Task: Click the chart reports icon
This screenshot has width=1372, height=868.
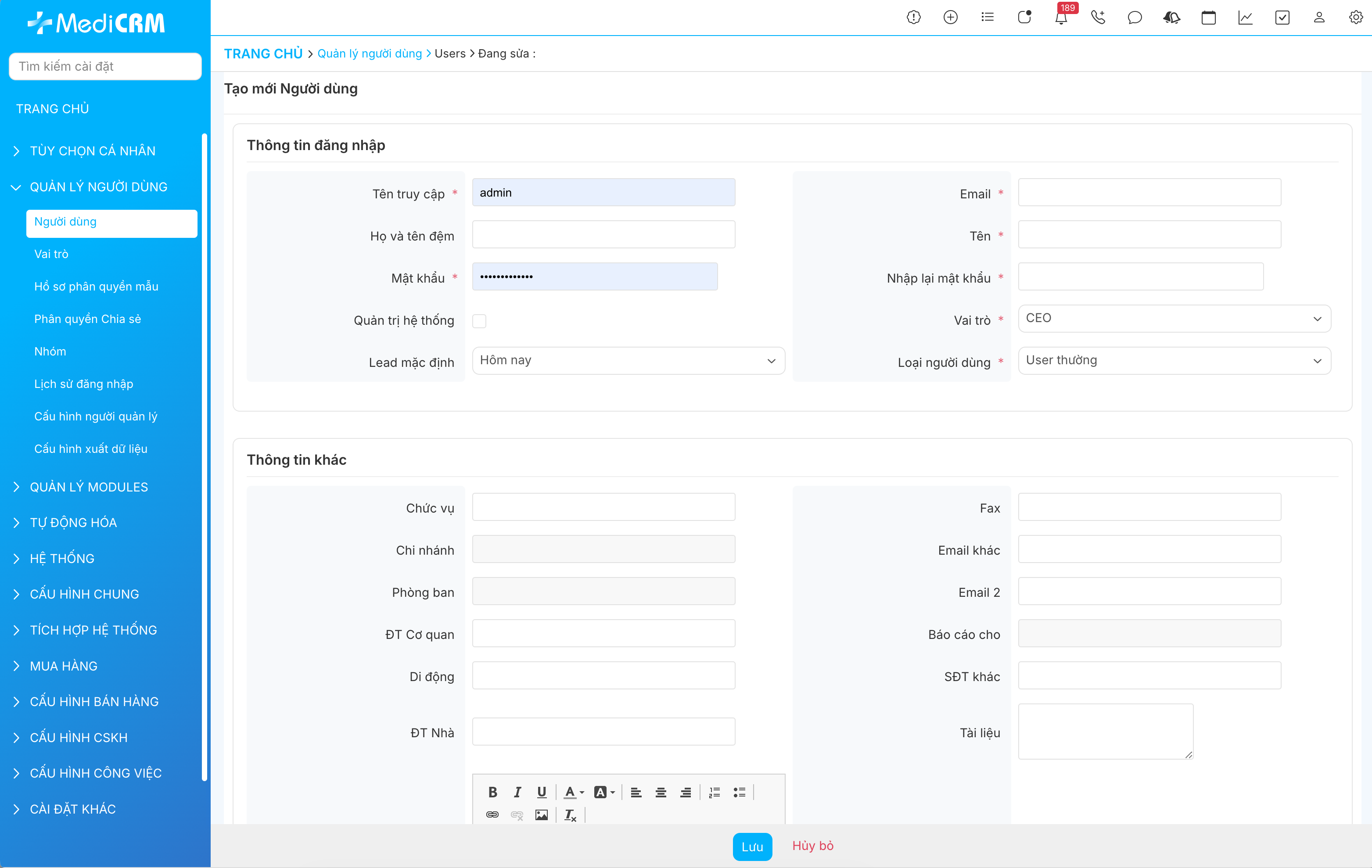Action: pos(1245,18)
